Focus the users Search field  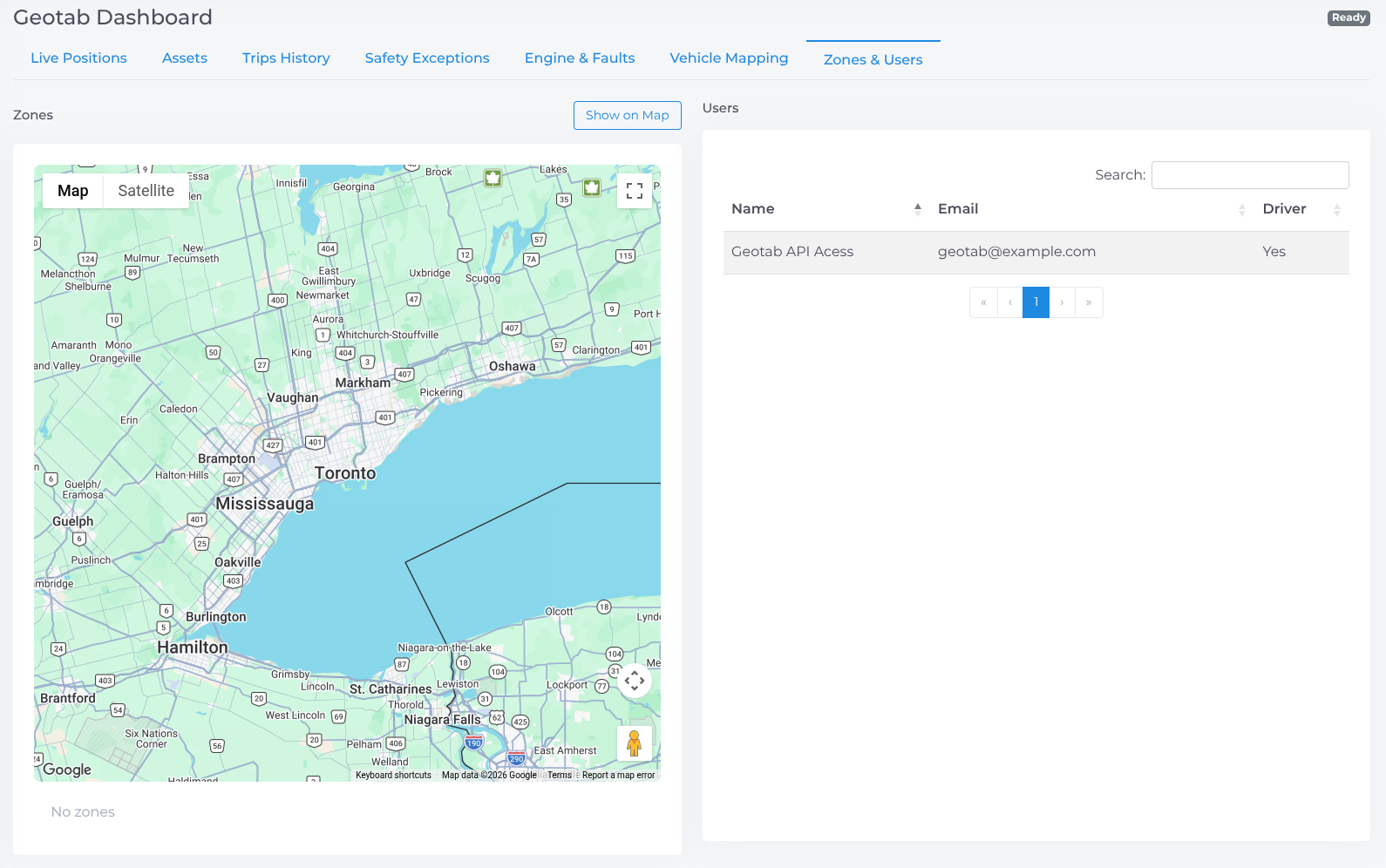coord(1250,175)
